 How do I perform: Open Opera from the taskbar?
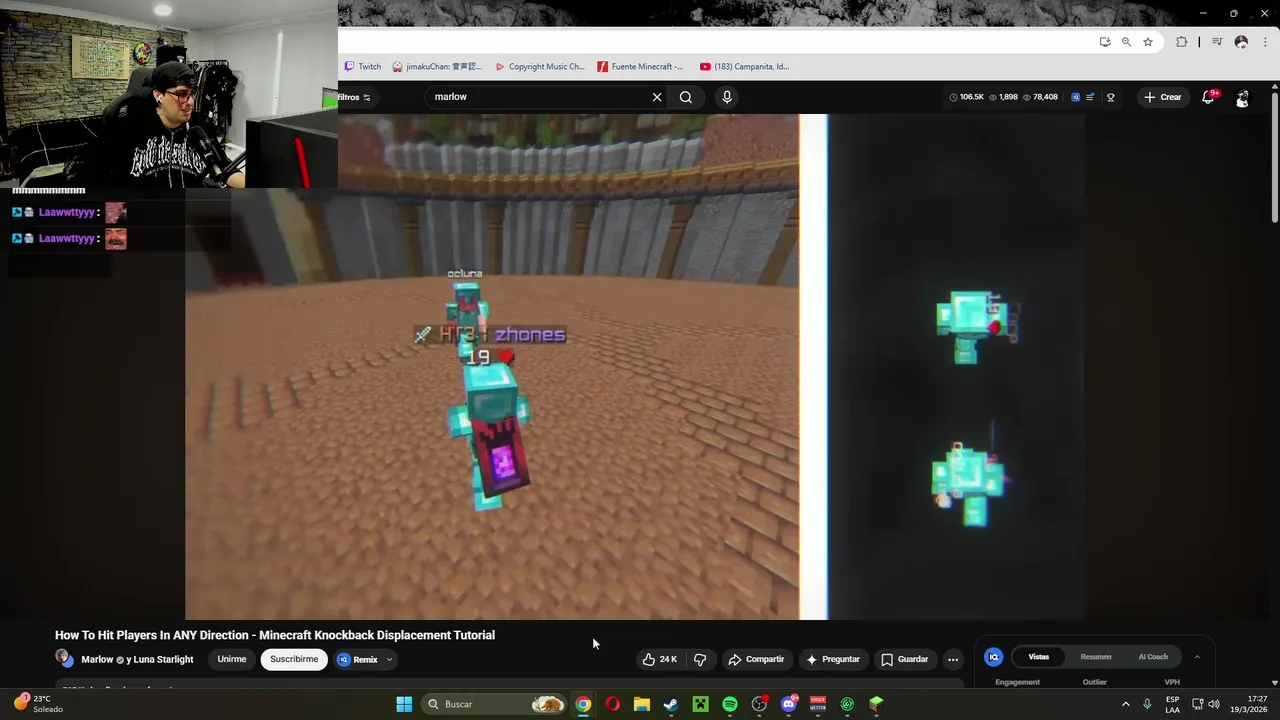[612, 704]
